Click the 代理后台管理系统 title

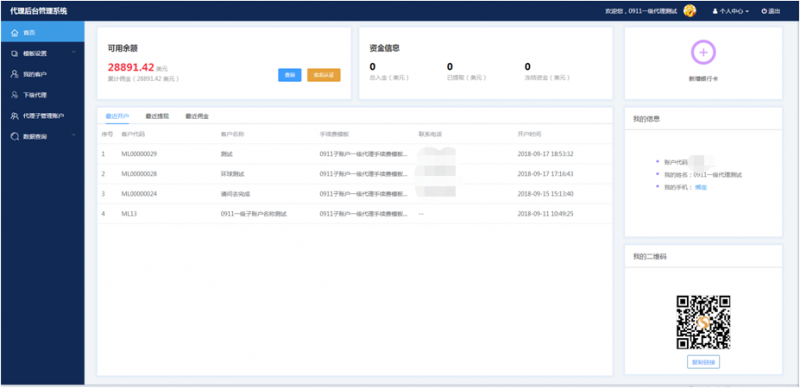[x=38, y=11]
